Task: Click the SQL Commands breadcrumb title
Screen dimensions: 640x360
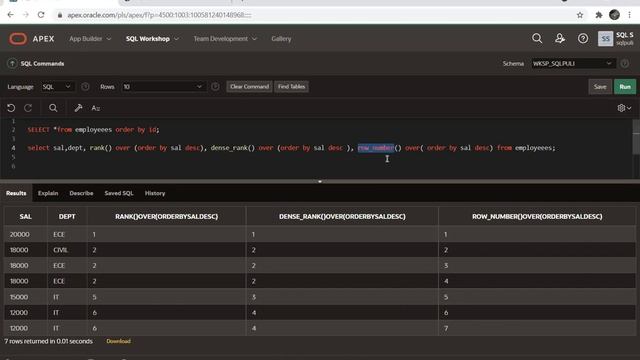Action: (x=42, y=64)
